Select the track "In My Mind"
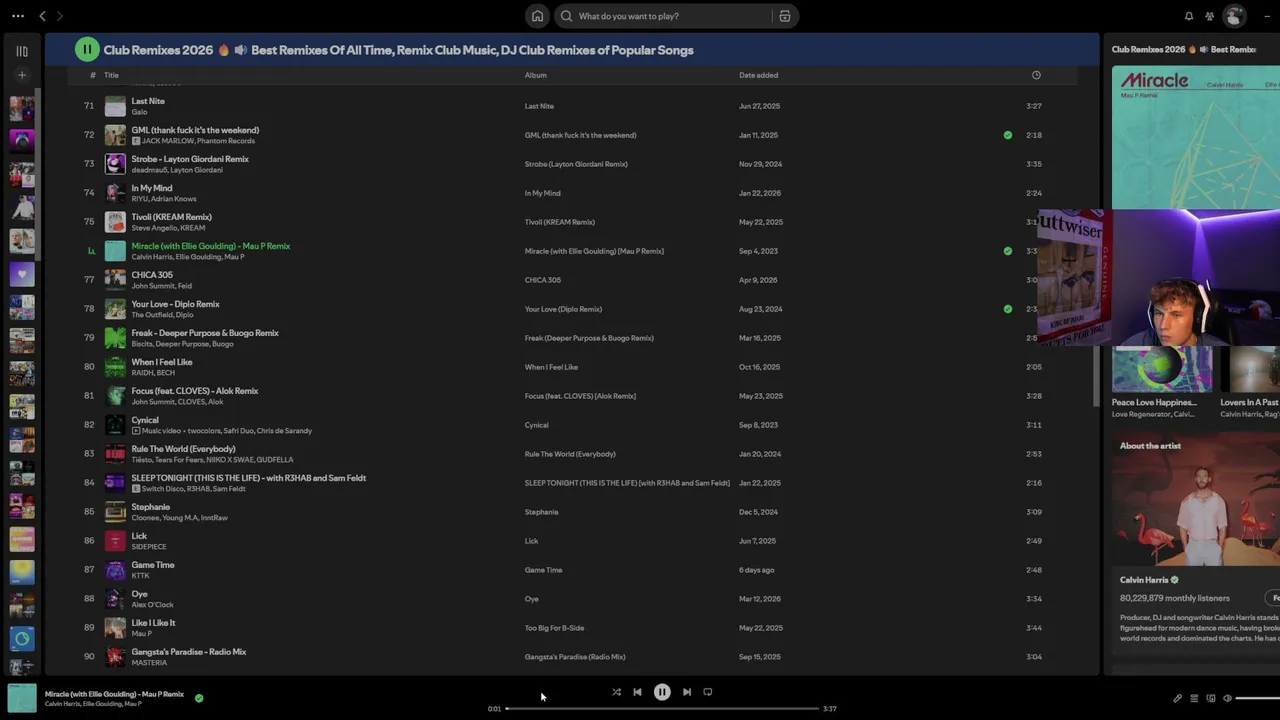The height and width of the screenshot is (720, 1280). pyautogui.click(x=152, y=188)
